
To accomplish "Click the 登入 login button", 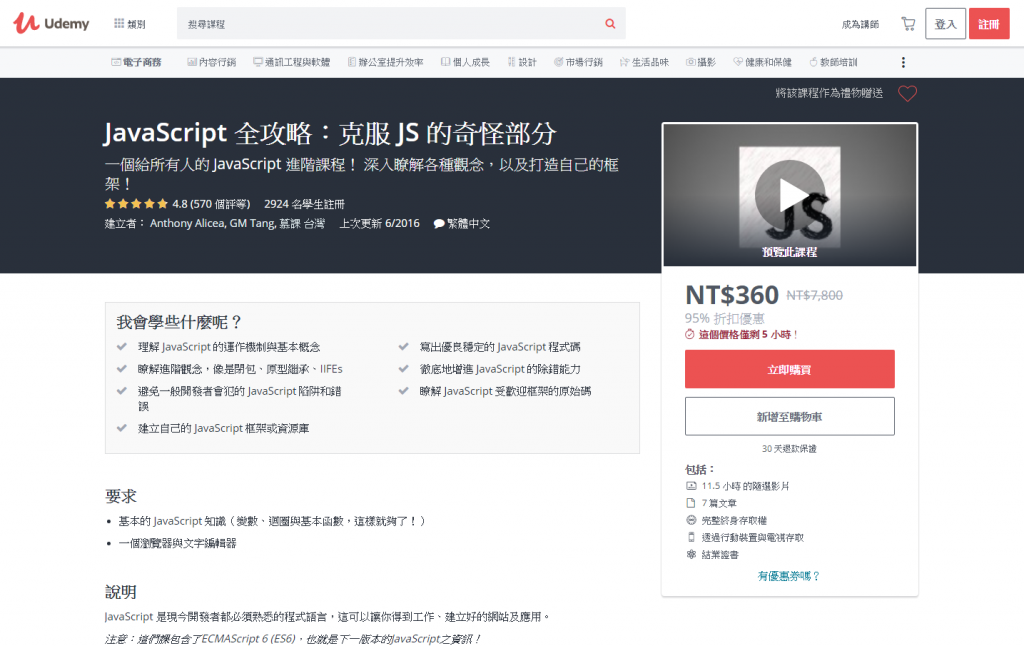I will pos(945,24).
